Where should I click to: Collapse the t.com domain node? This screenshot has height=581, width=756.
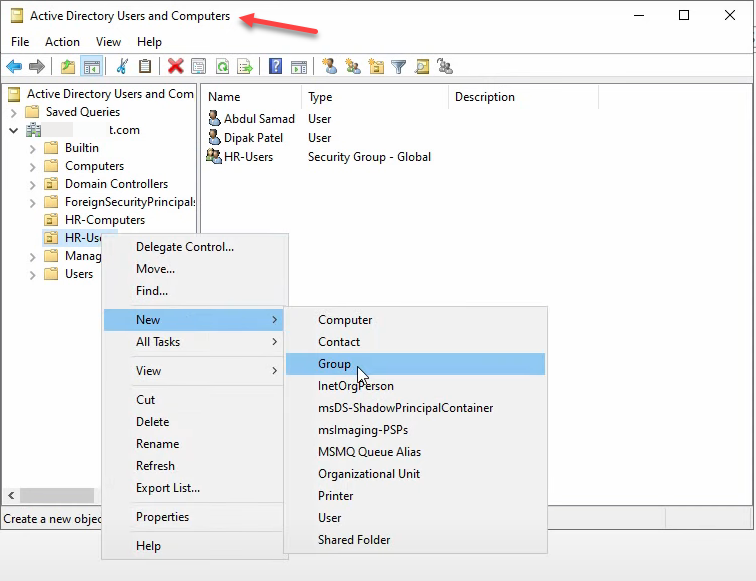point(14,130)
